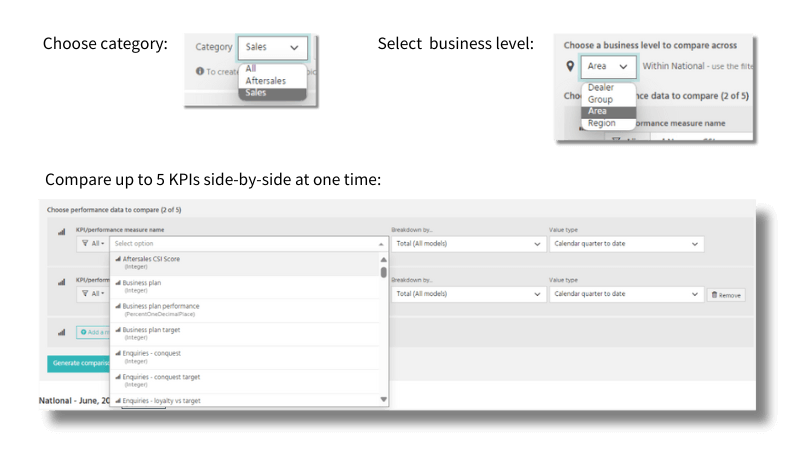Open the second row's 'All' filter dropdown
This screenshot has height=450, width=800.
[x=93, y=294]
